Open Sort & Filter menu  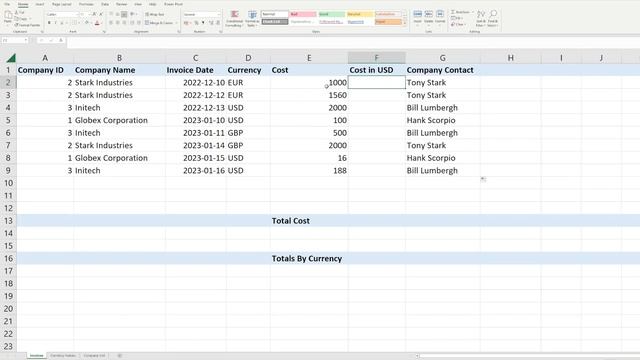[481, 19]
